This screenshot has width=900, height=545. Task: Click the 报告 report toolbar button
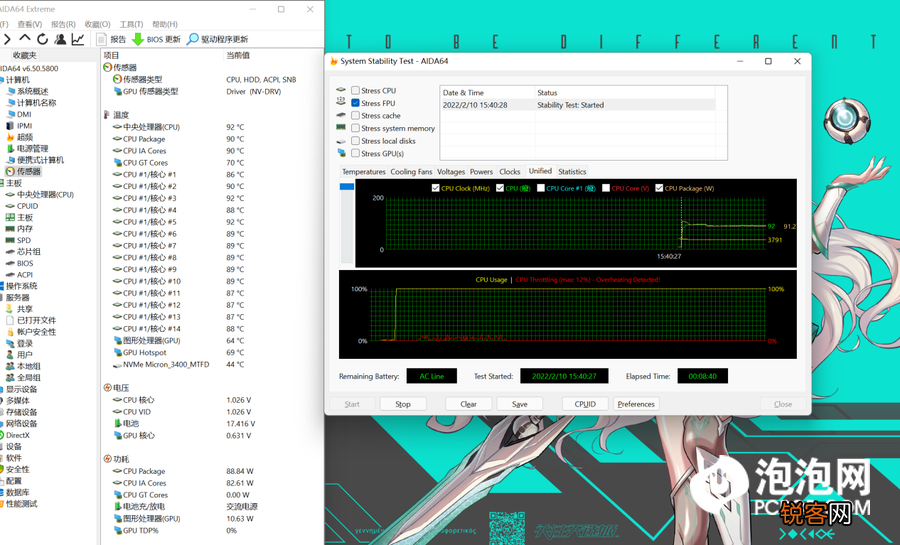111,39
